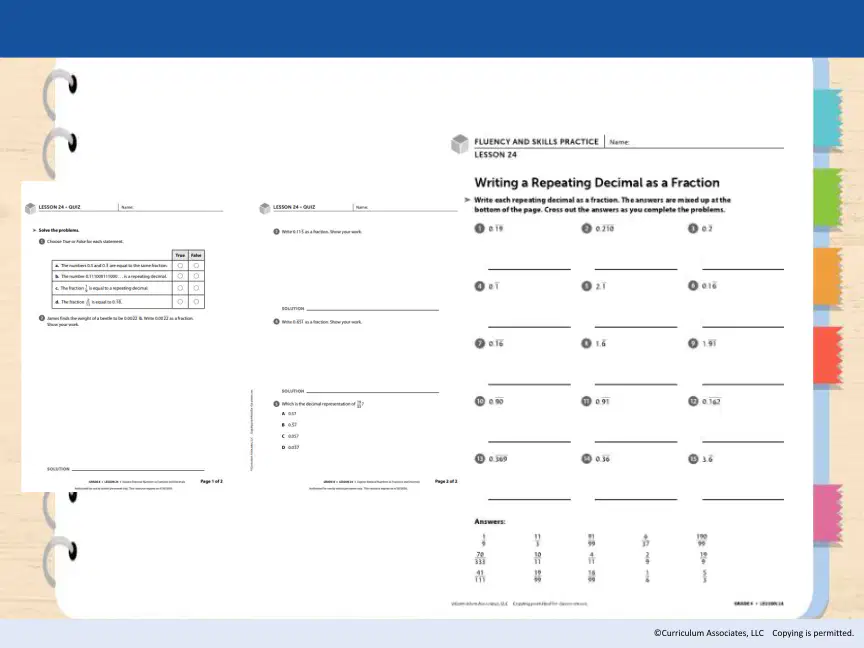Click problem number 1 bullet for 0.19

click(x=479, y=229)
